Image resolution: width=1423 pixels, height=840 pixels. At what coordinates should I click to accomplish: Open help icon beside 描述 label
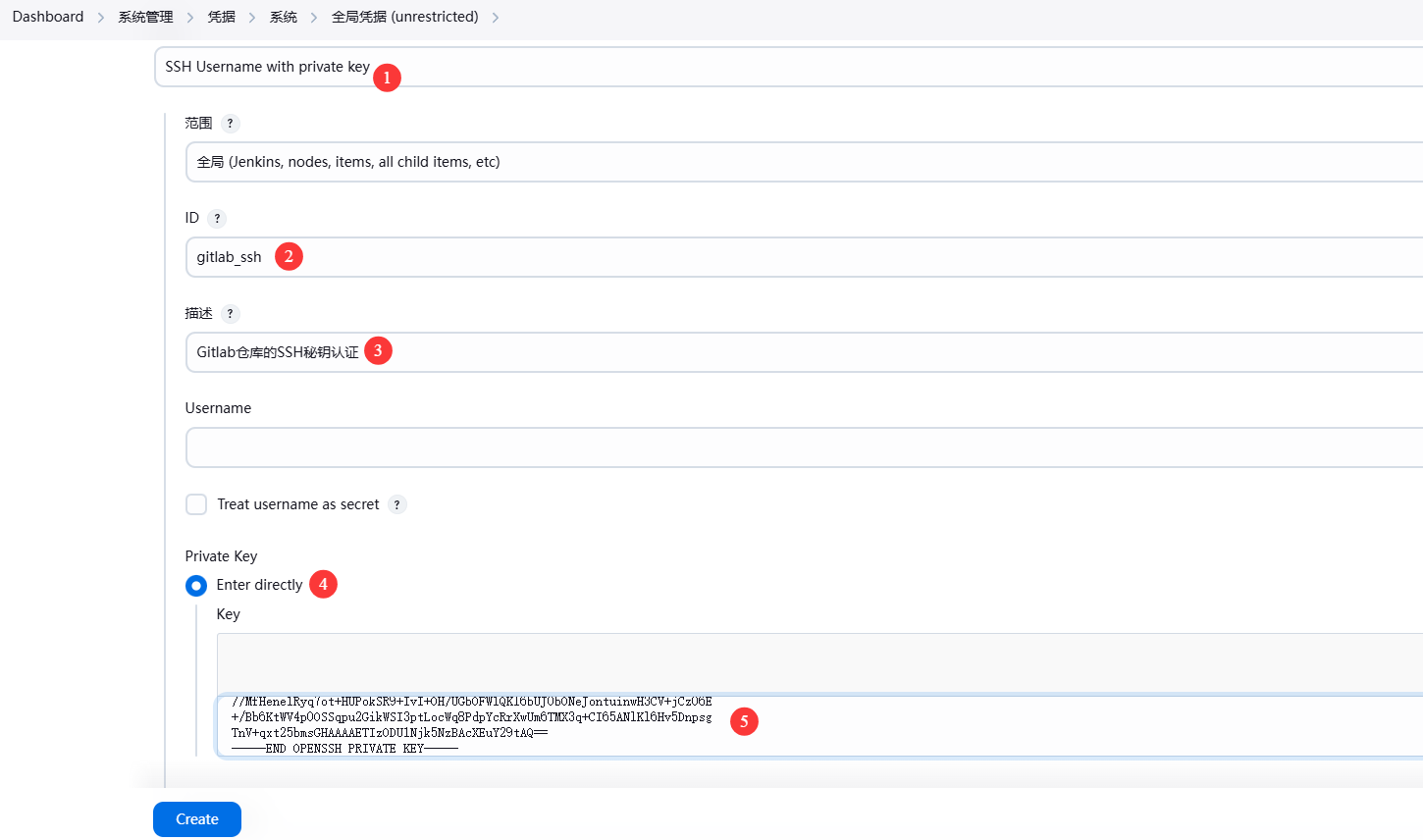[230, 314]
